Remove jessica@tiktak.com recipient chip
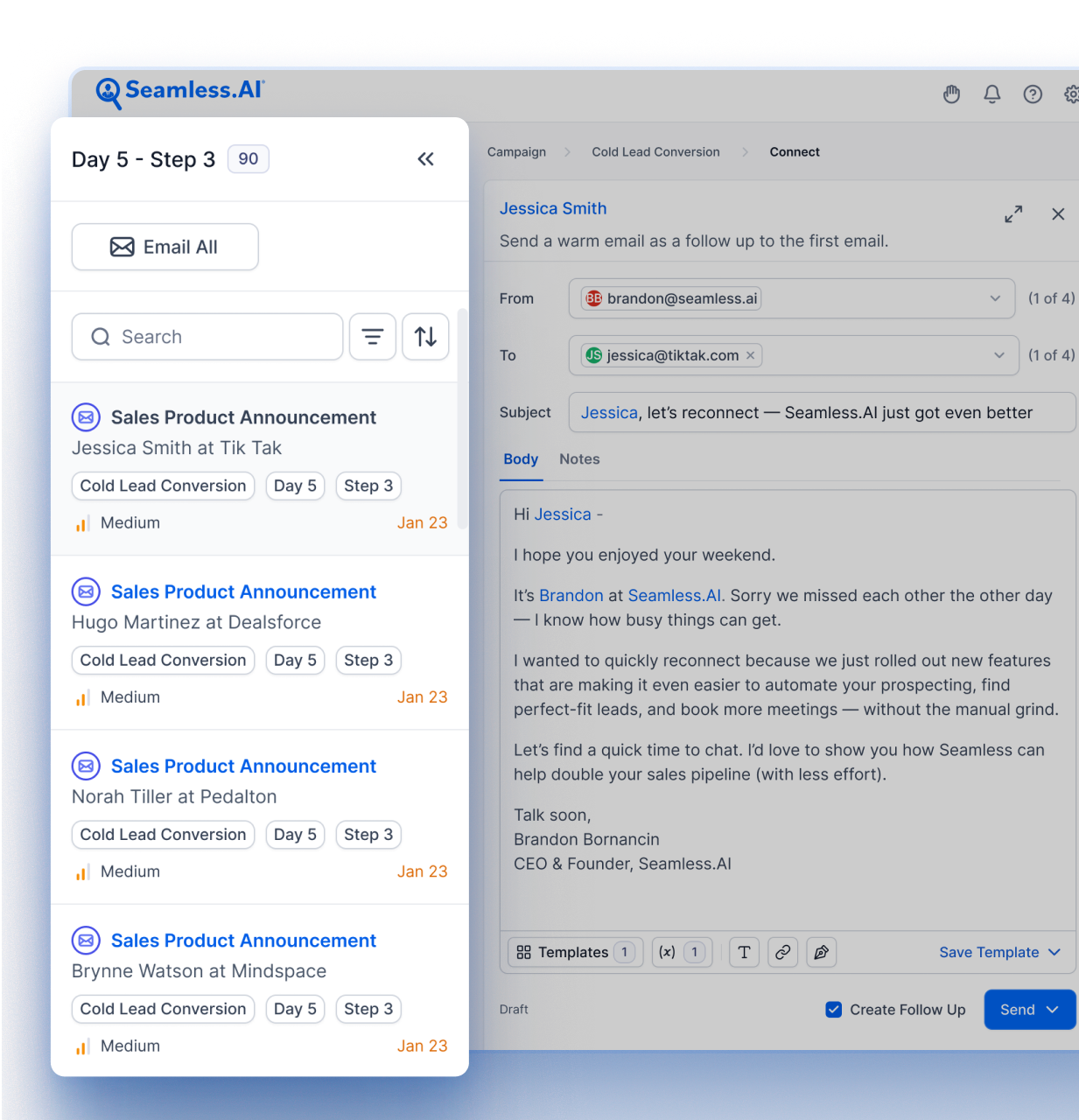1079x1120 pixels. [750, 355]
